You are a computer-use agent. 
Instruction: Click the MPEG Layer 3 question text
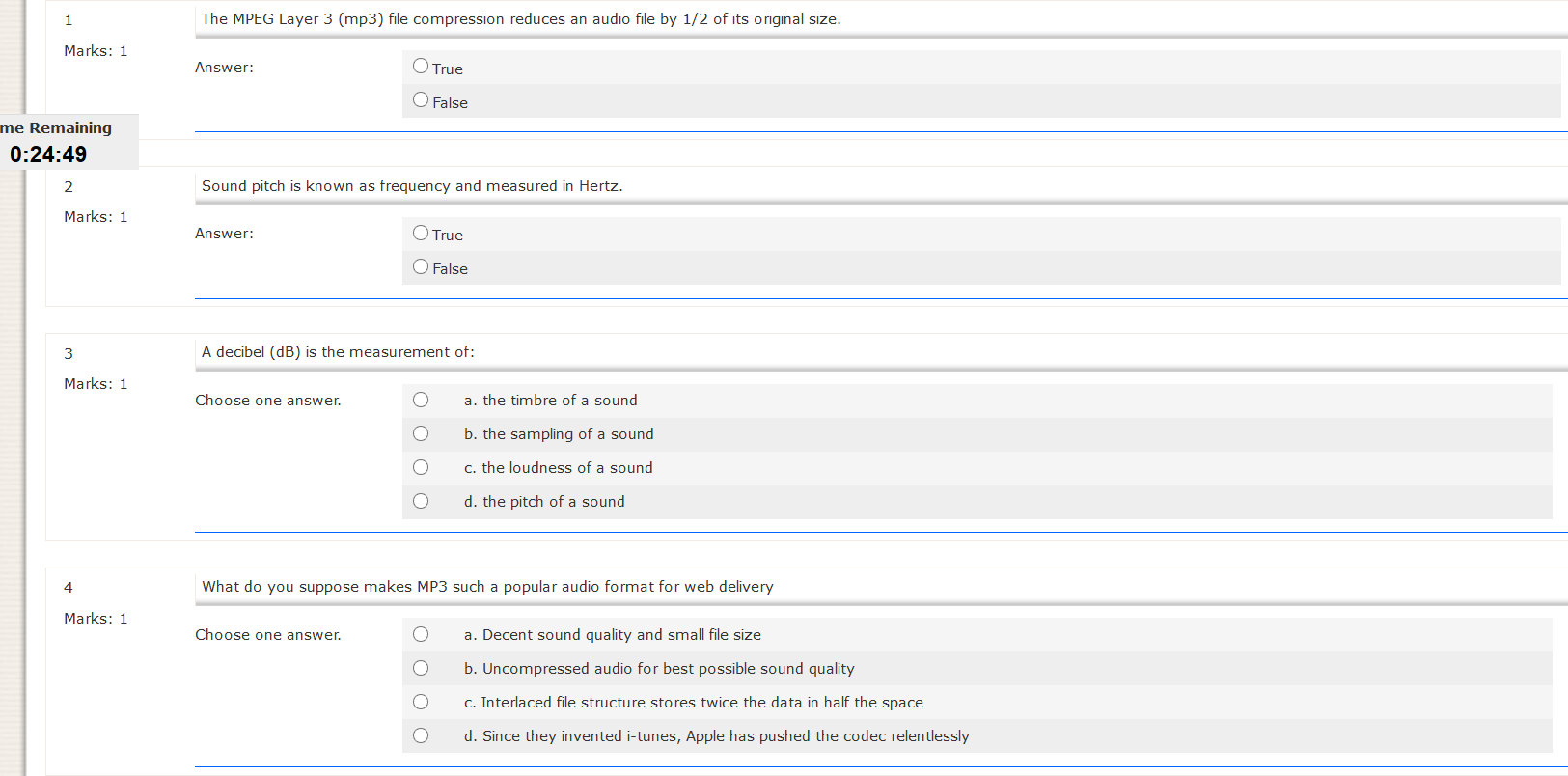coord(520,19)
